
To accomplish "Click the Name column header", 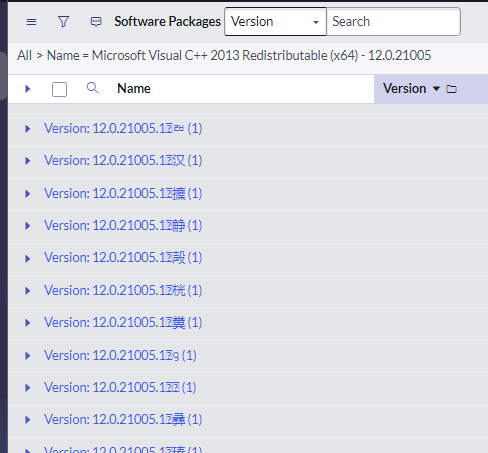I will [134, 89].
